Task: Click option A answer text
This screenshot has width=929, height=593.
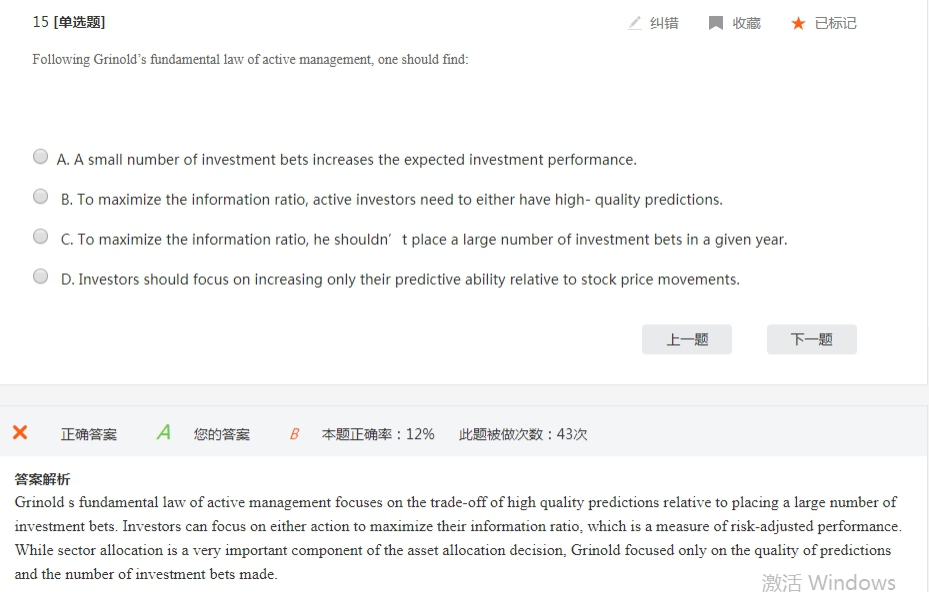Action: tap(347, 159)
